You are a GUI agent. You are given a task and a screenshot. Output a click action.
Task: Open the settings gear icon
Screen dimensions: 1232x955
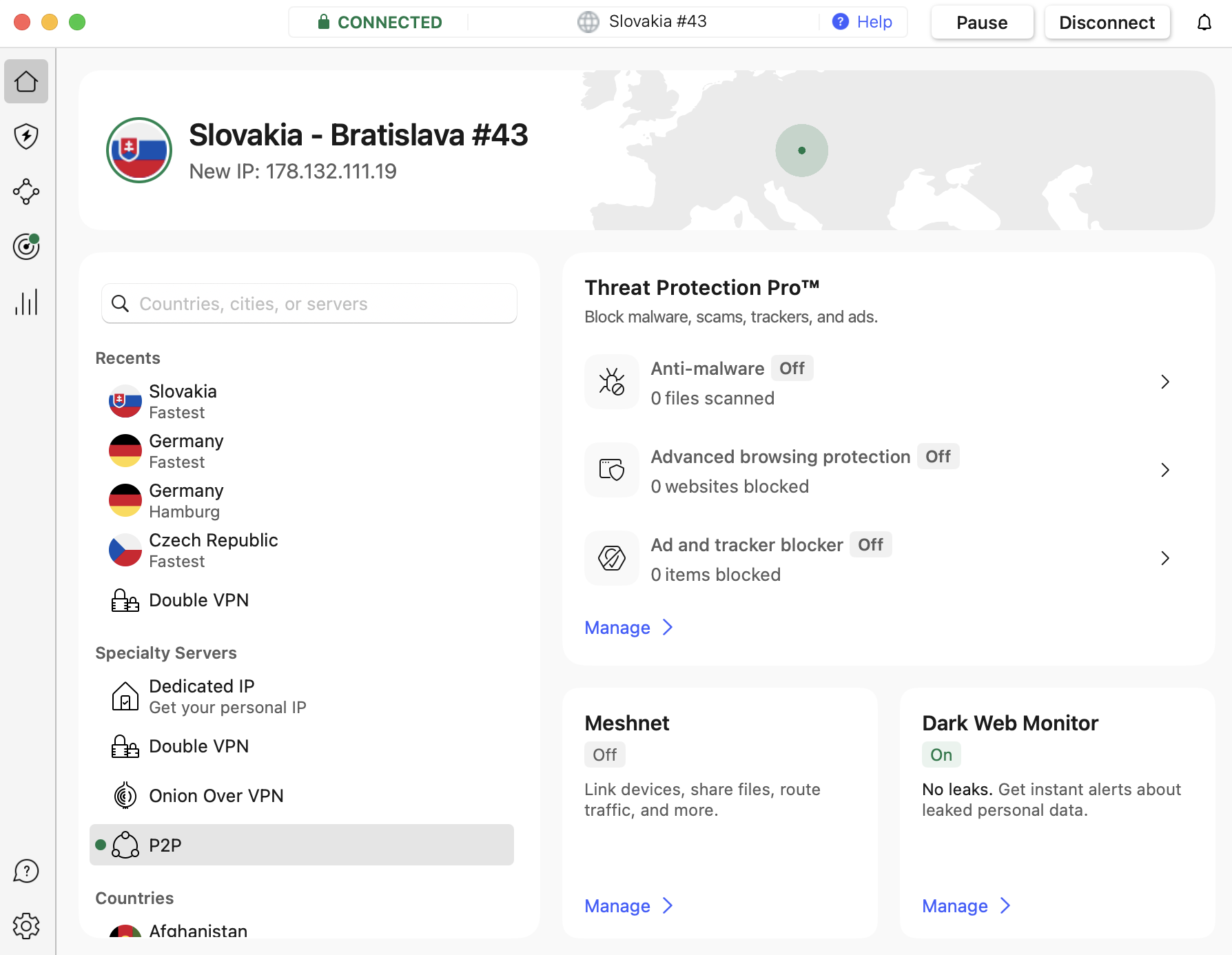26,926
